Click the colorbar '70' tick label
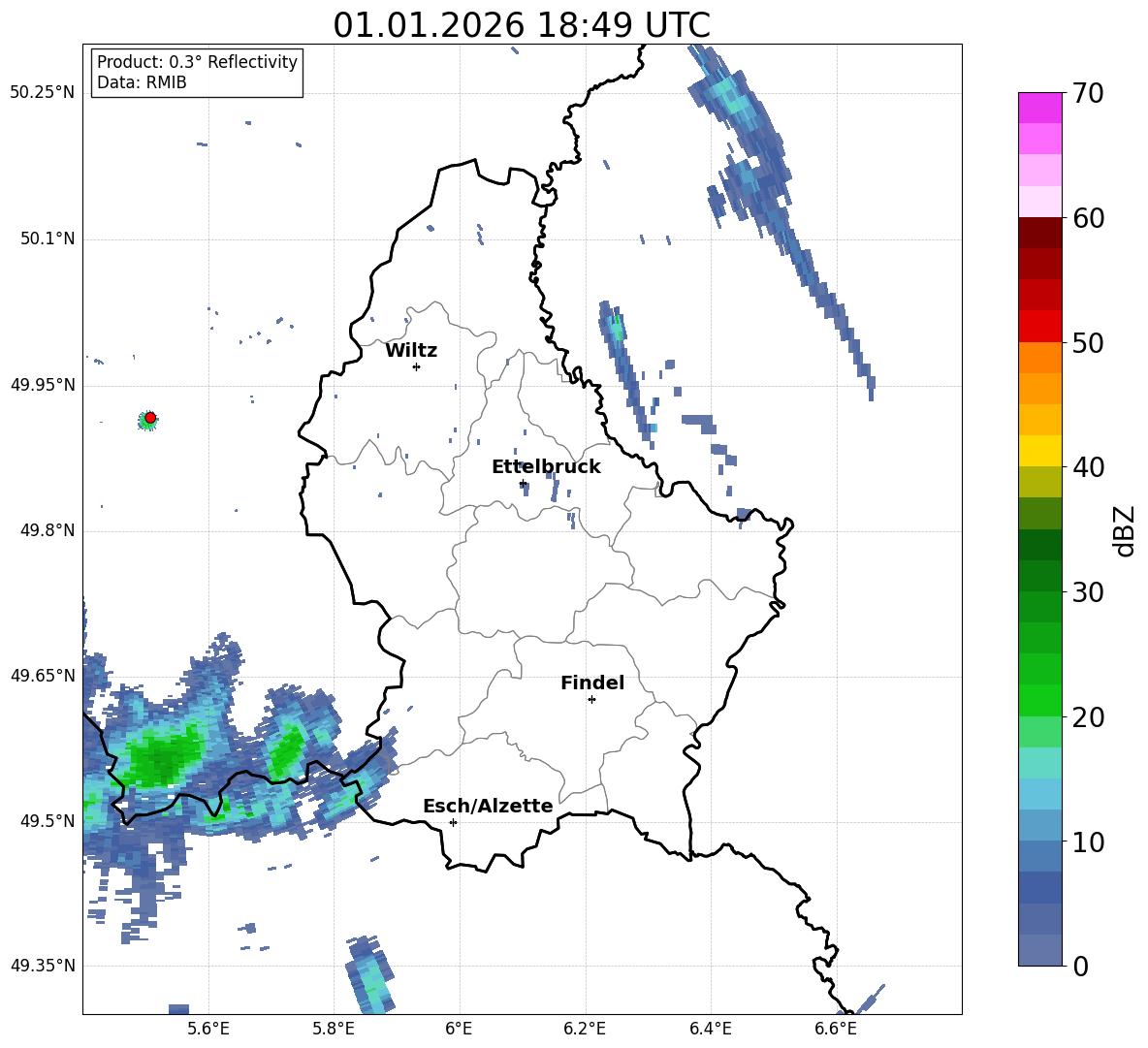Viewport: 1148px width, 1048px height. (1088, 93)
